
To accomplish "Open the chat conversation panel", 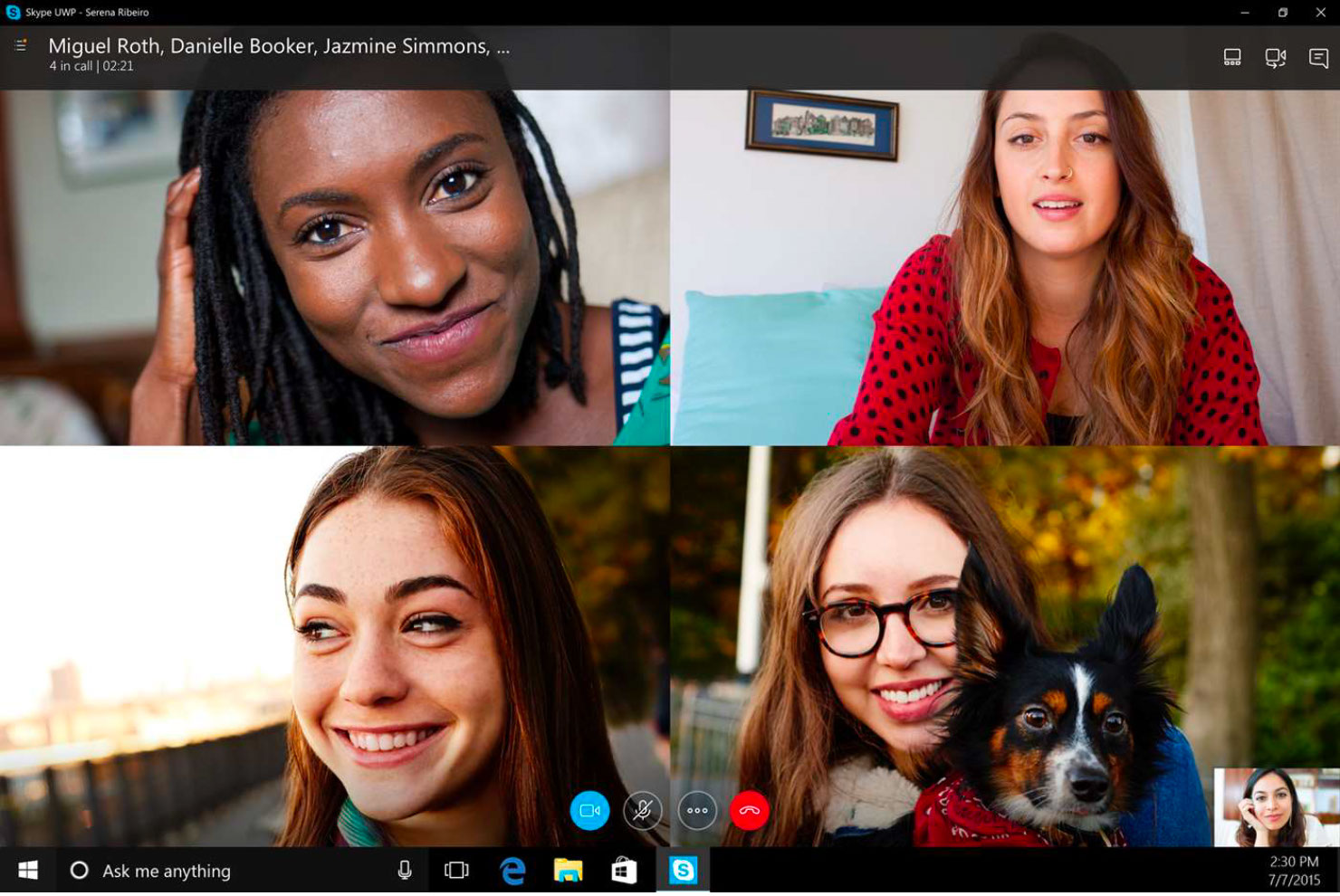I will 1318,56.
